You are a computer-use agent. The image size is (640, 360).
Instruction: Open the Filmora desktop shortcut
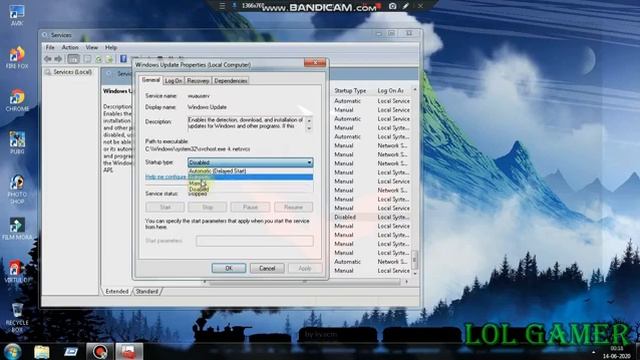pos(17,229)
